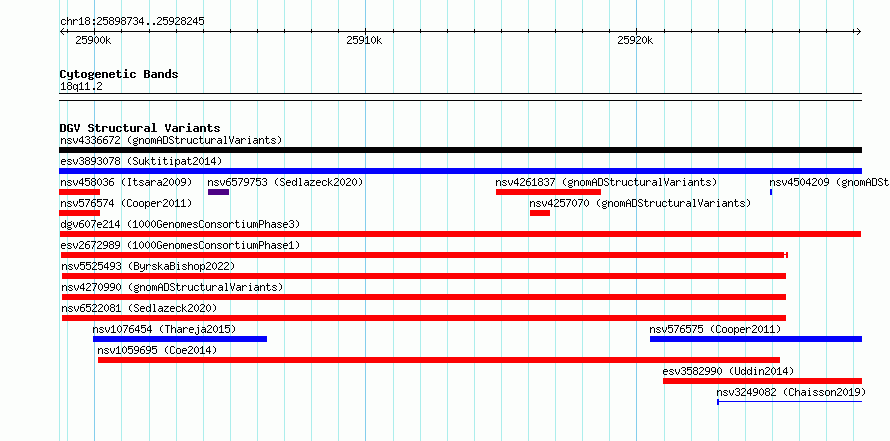Click the red dgv607e214 variant bar
Image resolution: width=890 pixels, height=441 pixels.
pyautogui.click(x=460, y=234)
